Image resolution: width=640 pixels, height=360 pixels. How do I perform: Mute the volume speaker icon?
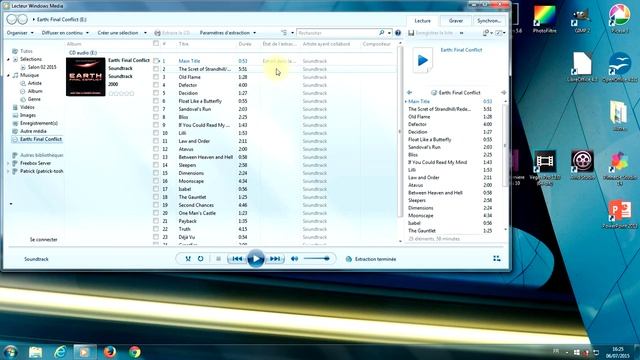click(294, 259)
